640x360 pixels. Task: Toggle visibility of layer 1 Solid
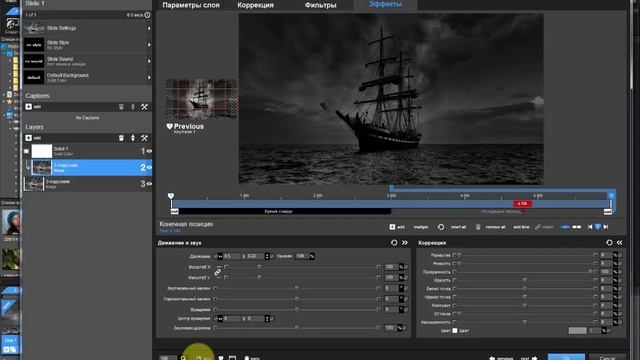point(149,151)
